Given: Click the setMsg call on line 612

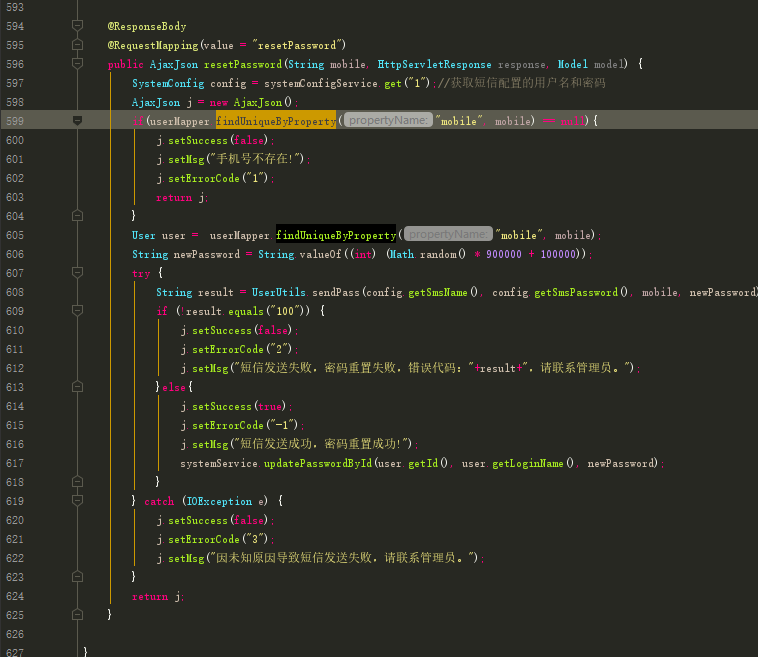Looking at the screenshot, I should [413, 368].
